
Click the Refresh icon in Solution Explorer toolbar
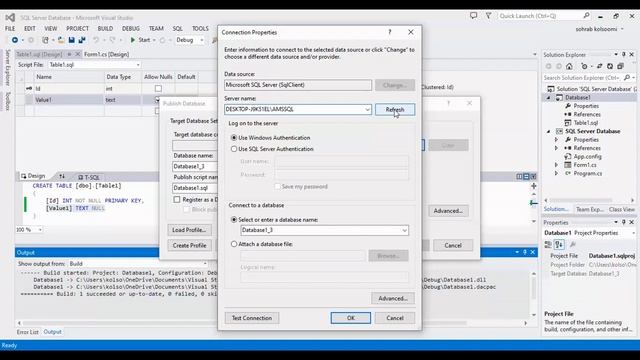pyautogui.click(x=610, y=66)
